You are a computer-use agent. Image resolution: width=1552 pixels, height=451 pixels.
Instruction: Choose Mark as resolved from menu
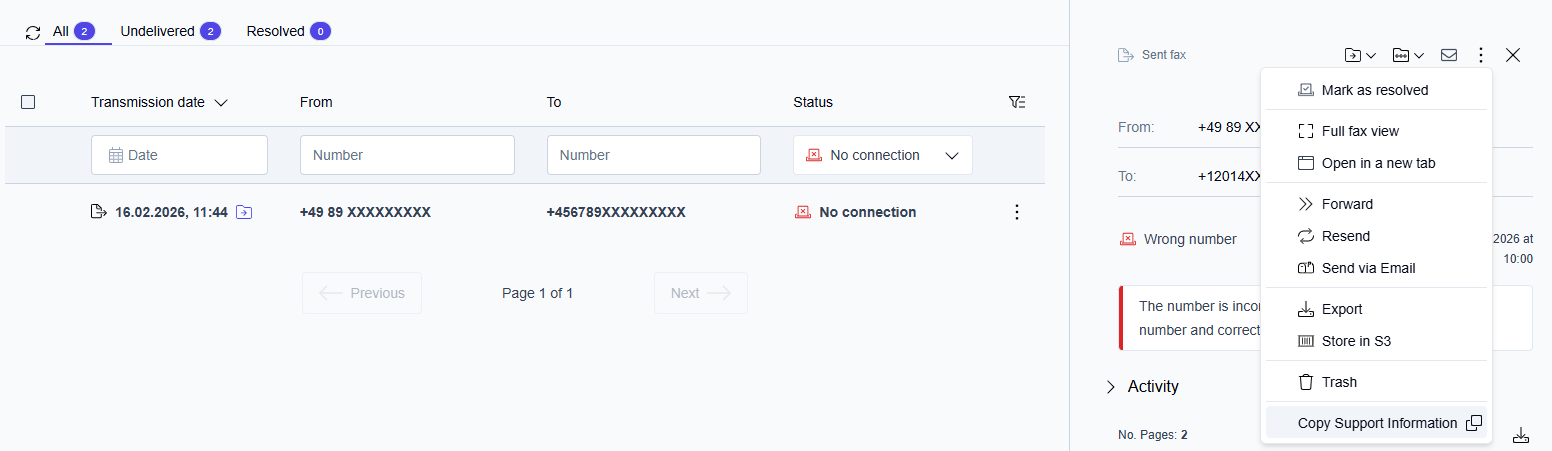[x=1376, y=90]
